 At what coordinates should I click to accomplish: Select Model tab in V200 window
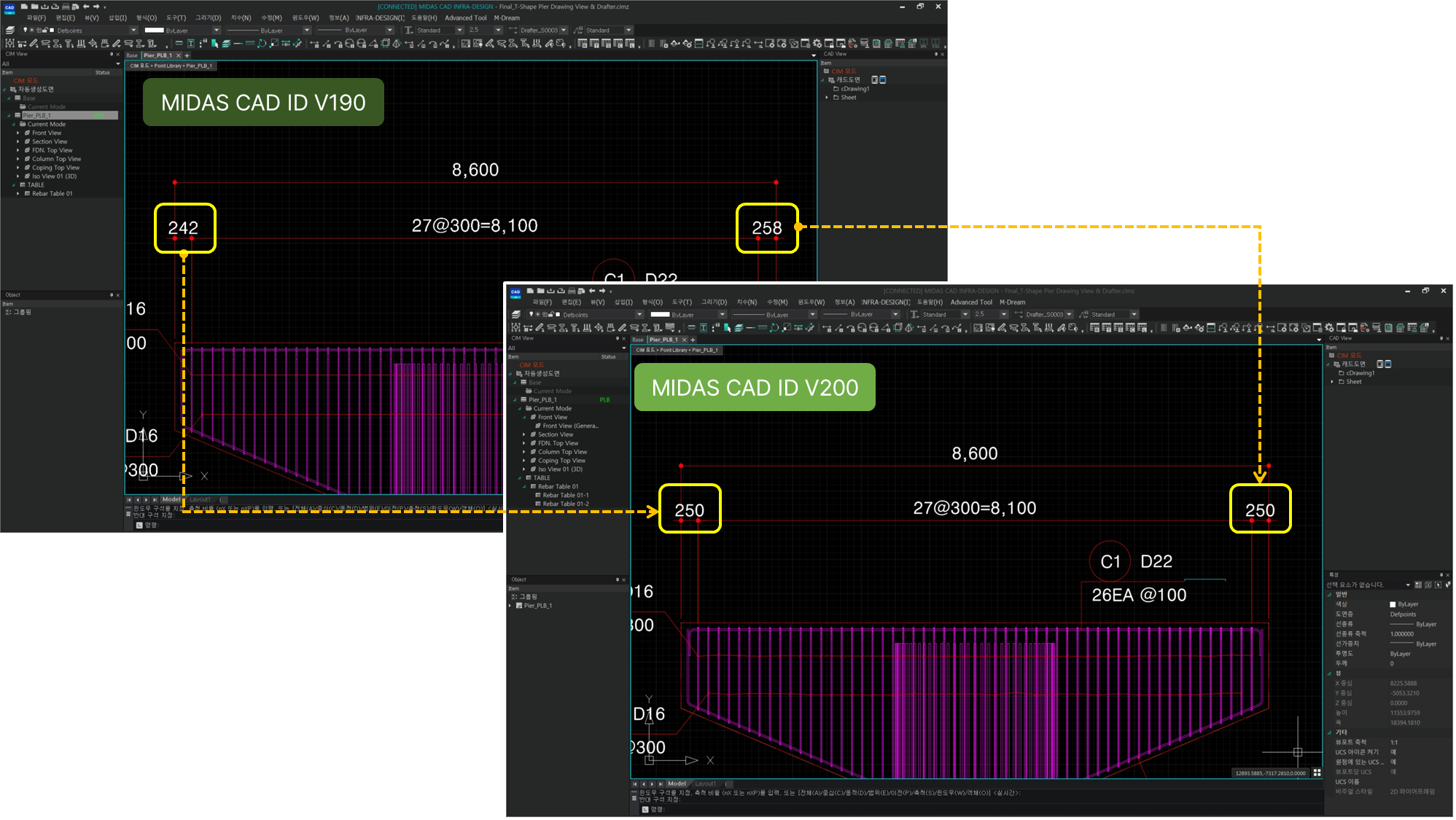(677, 784)
